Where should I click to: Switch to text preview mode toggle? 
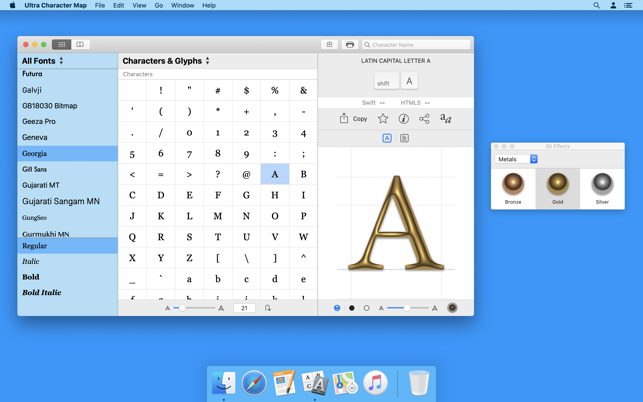pyautogui.click(x=404, y=138)
